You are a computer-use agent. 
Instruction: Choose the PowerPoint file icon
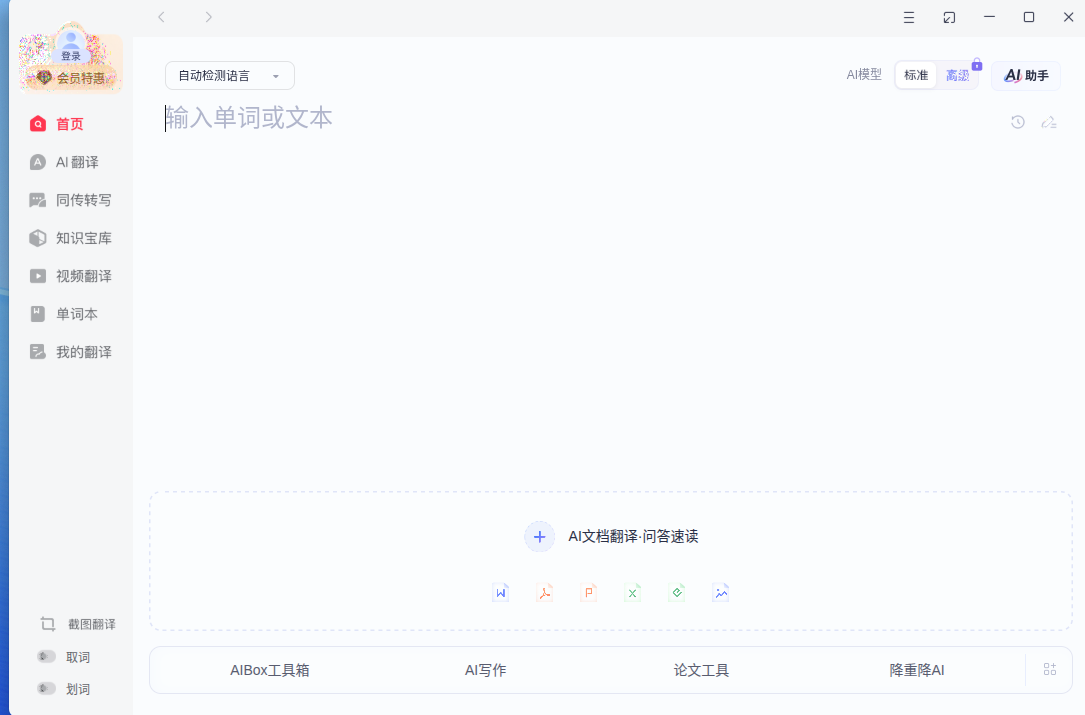point(589,592)
